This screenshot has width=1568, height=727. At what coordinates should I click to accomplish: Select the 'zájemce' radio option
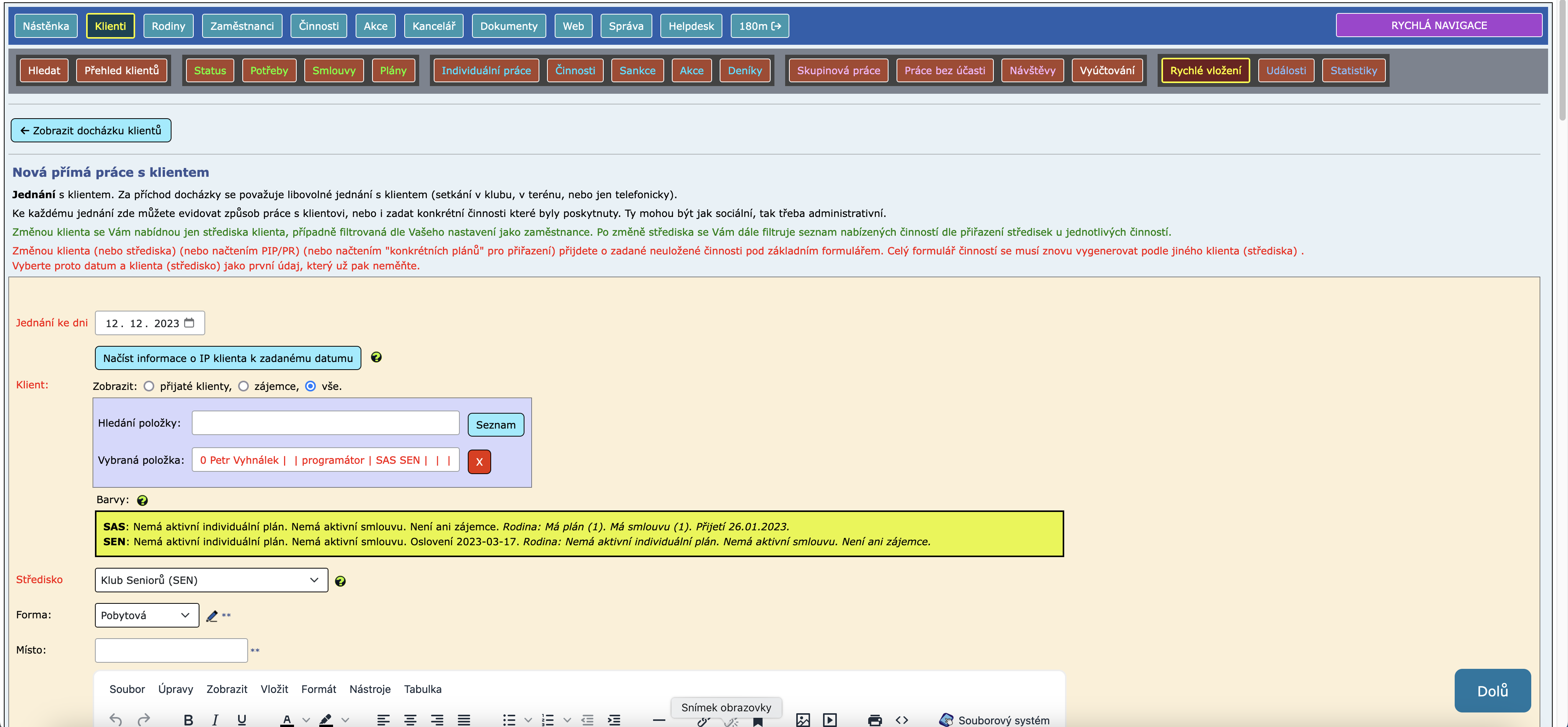(x=243, y=386)
